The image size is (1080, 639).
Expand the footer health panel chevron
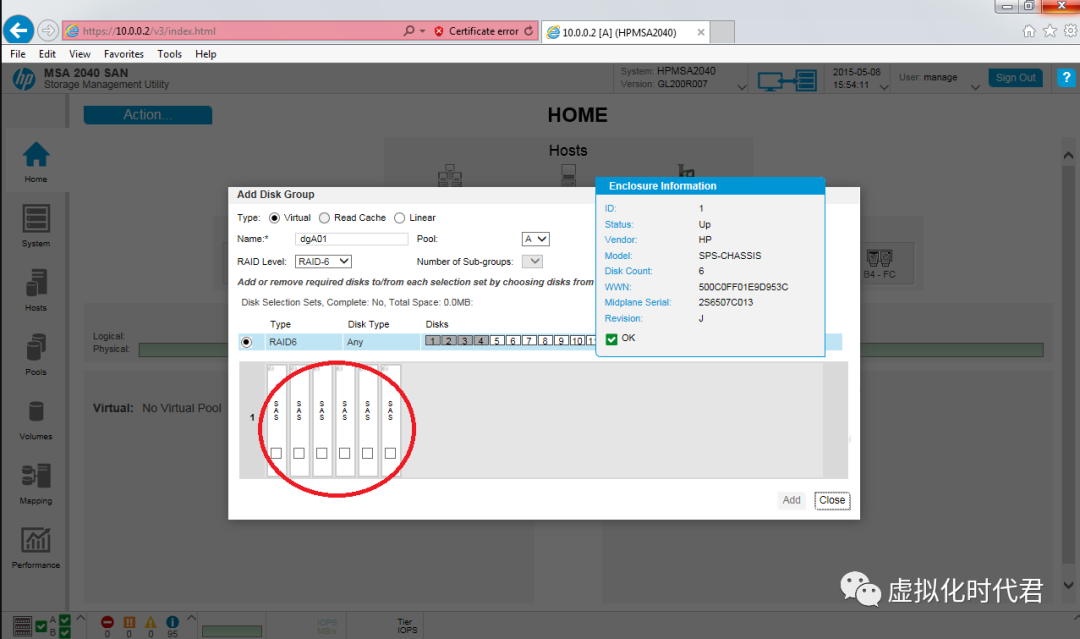(x=81, y=618)
